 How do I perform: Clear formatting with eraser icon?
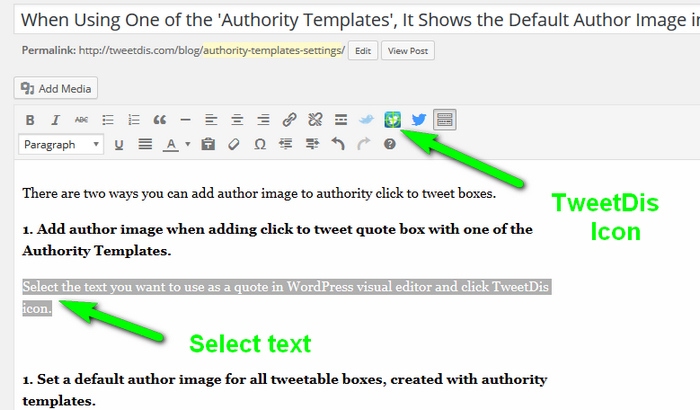(233, 145)
